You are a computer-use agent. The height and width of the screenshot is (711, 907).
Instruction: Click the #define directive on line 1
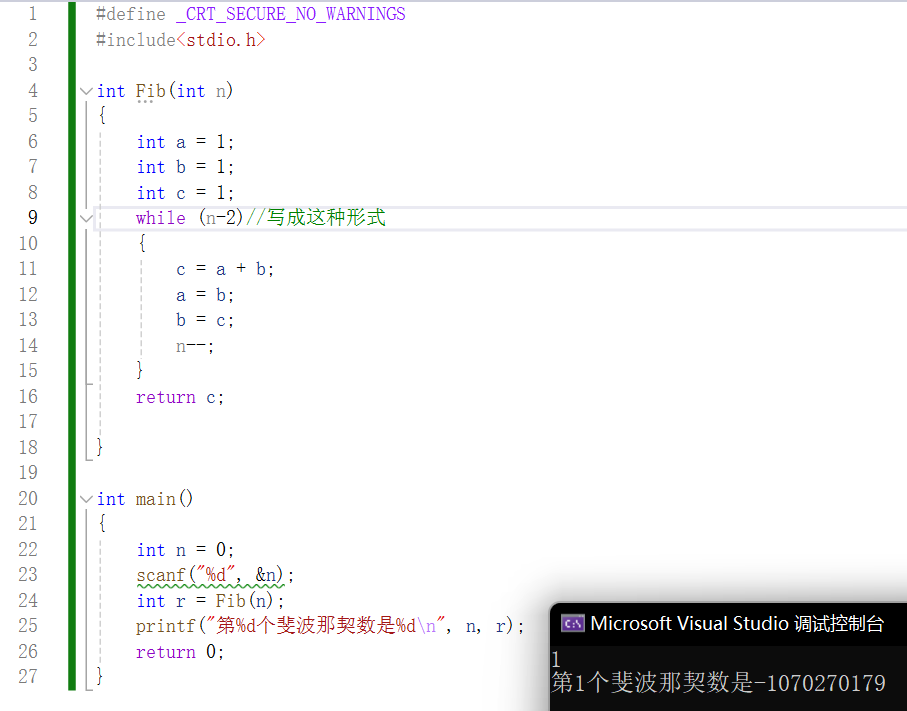click(x=131, y=14)
